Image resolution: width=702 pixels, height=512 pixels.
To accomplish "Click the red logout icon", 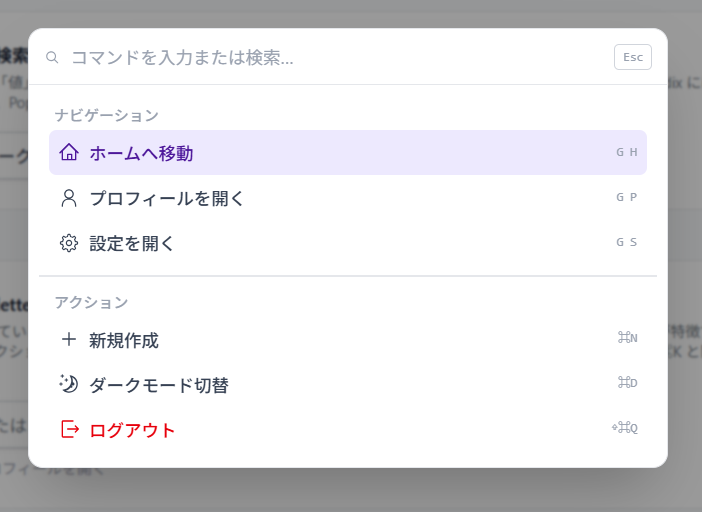I will point(70,429).
